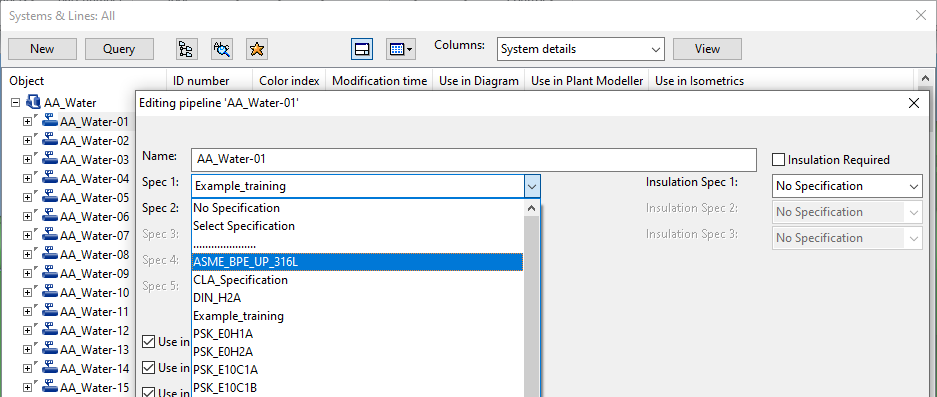Open the table grid options dropdown icon
This screenshot has width=937, height=397.
tap(401, 49)
